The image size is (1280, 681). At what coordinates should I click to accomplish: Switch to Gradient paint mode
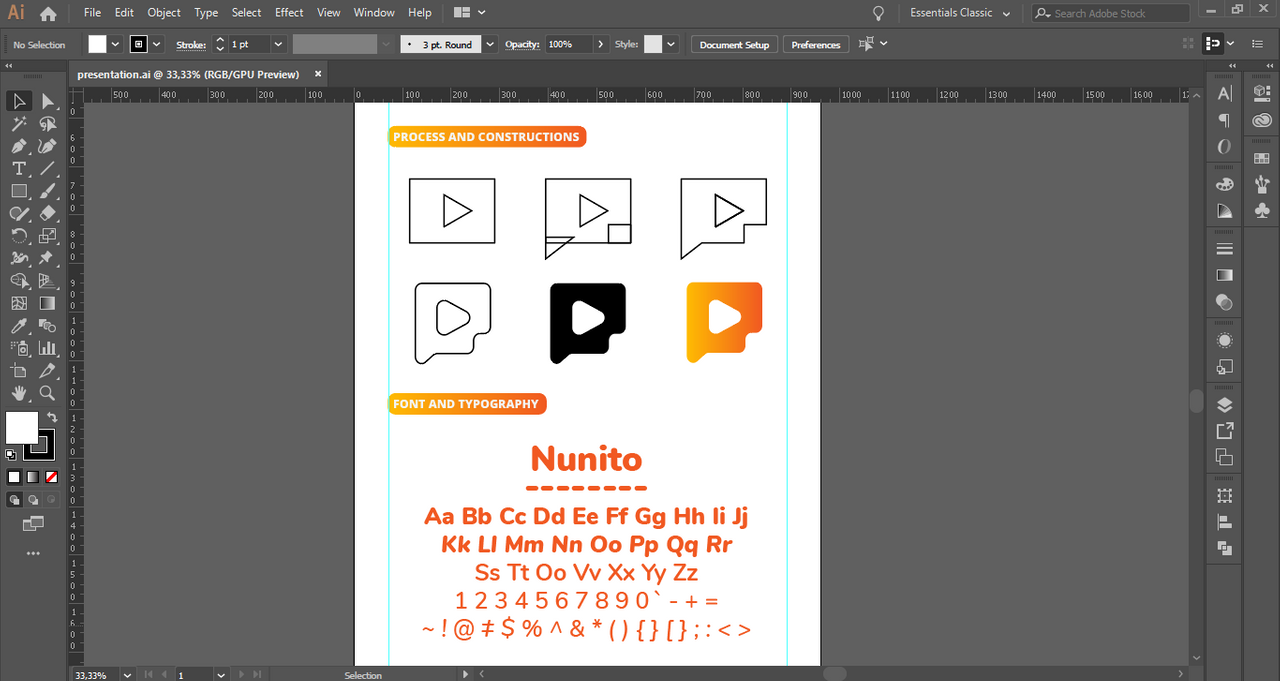click(33, 477)
